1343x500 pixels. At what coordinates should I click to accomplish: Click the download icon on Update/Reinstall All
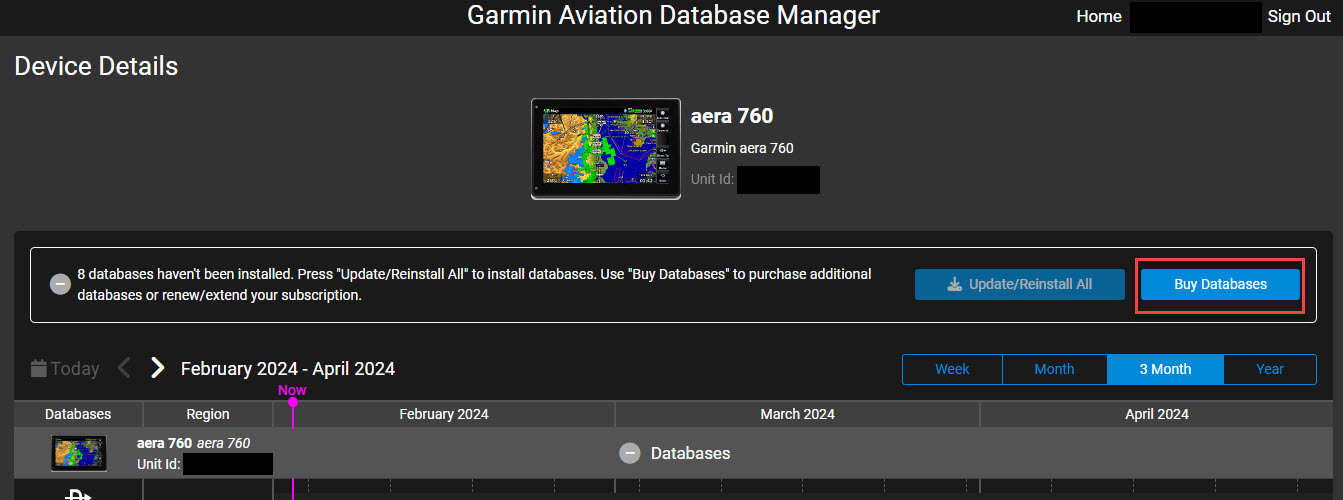tap(955, 284)
